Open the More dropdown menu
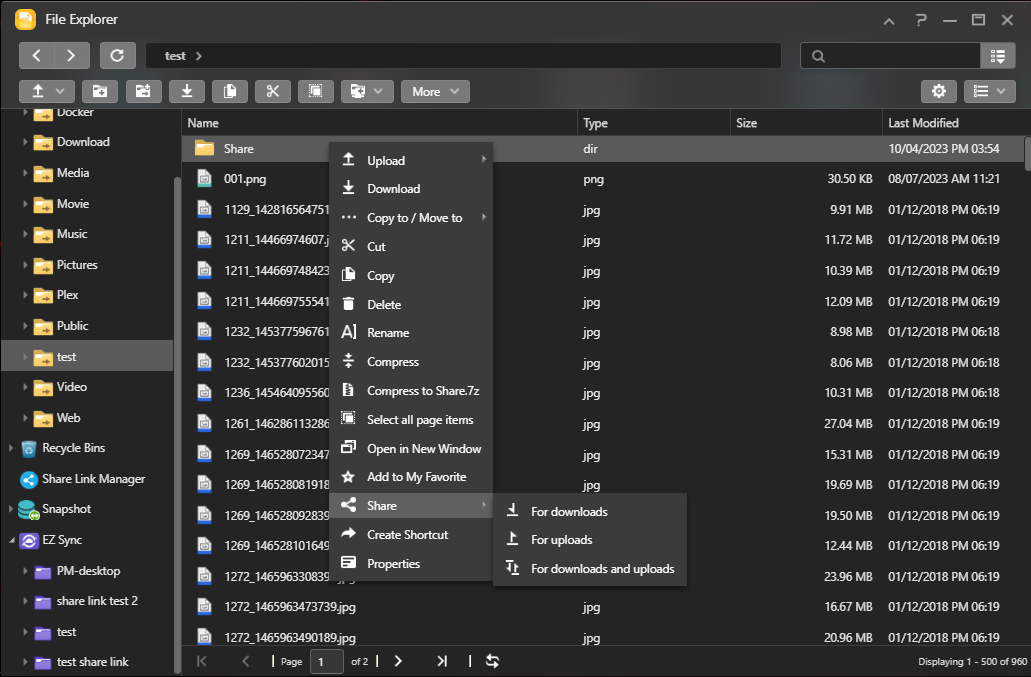 pos(435,91)
